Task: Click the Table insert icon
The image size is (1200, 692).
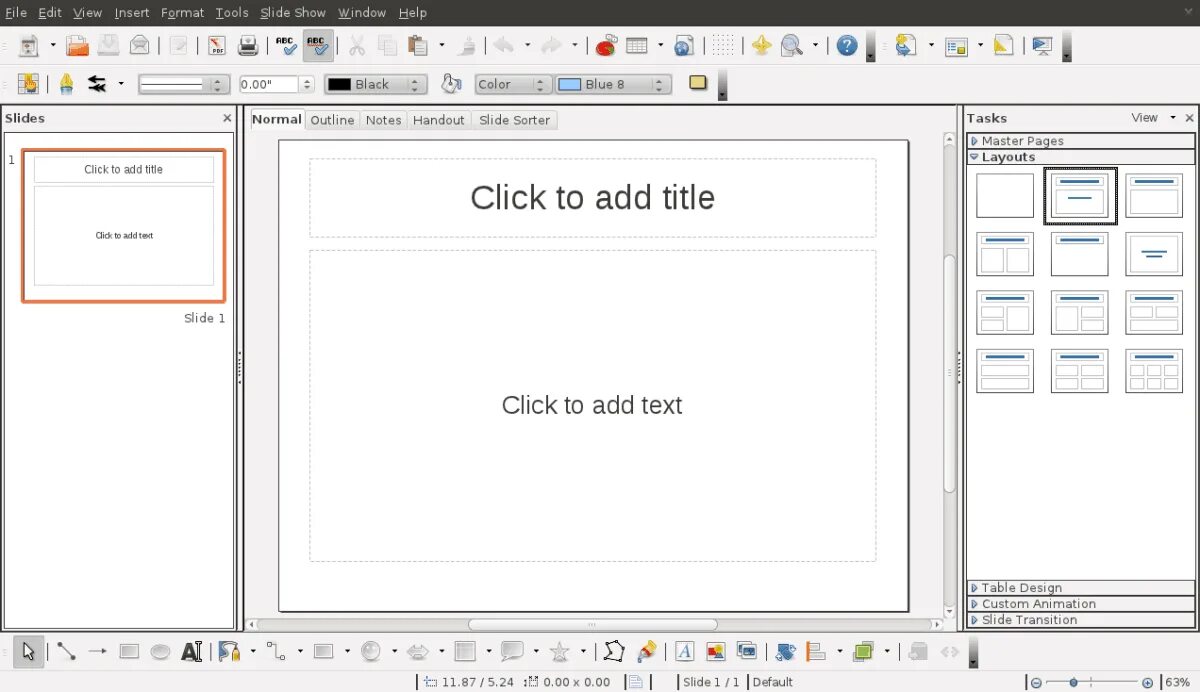Action: pos(636,46)
